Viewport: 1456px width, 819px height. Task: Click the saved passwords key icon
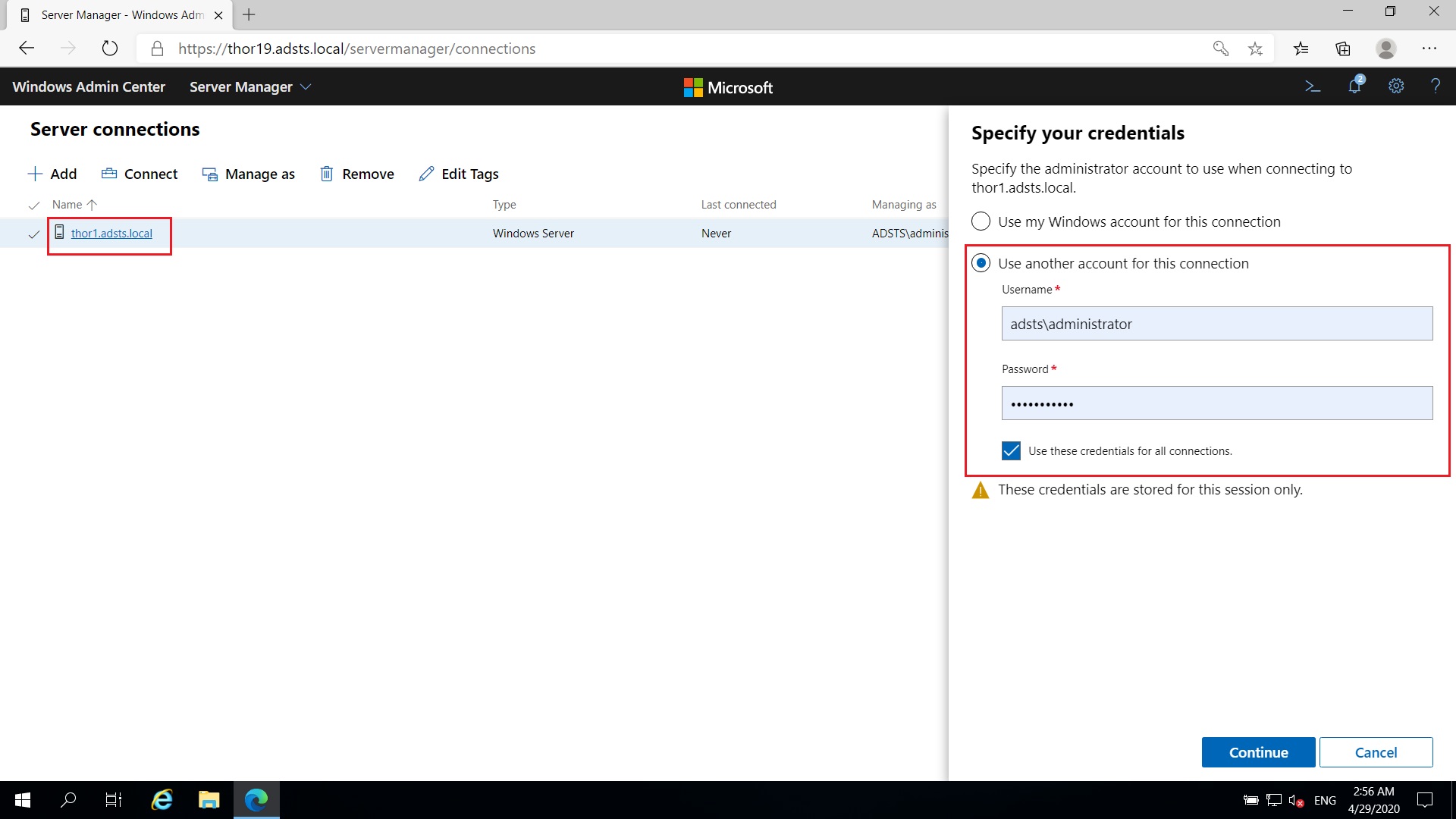tap(1220, 49)
